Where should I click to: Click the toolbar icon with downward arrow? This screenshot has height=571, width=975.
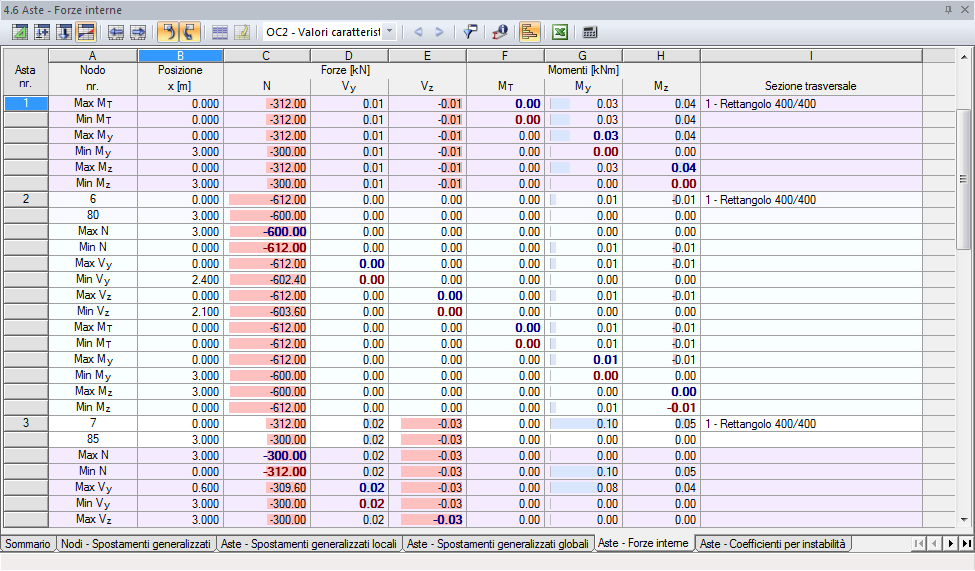coord(63,32)
